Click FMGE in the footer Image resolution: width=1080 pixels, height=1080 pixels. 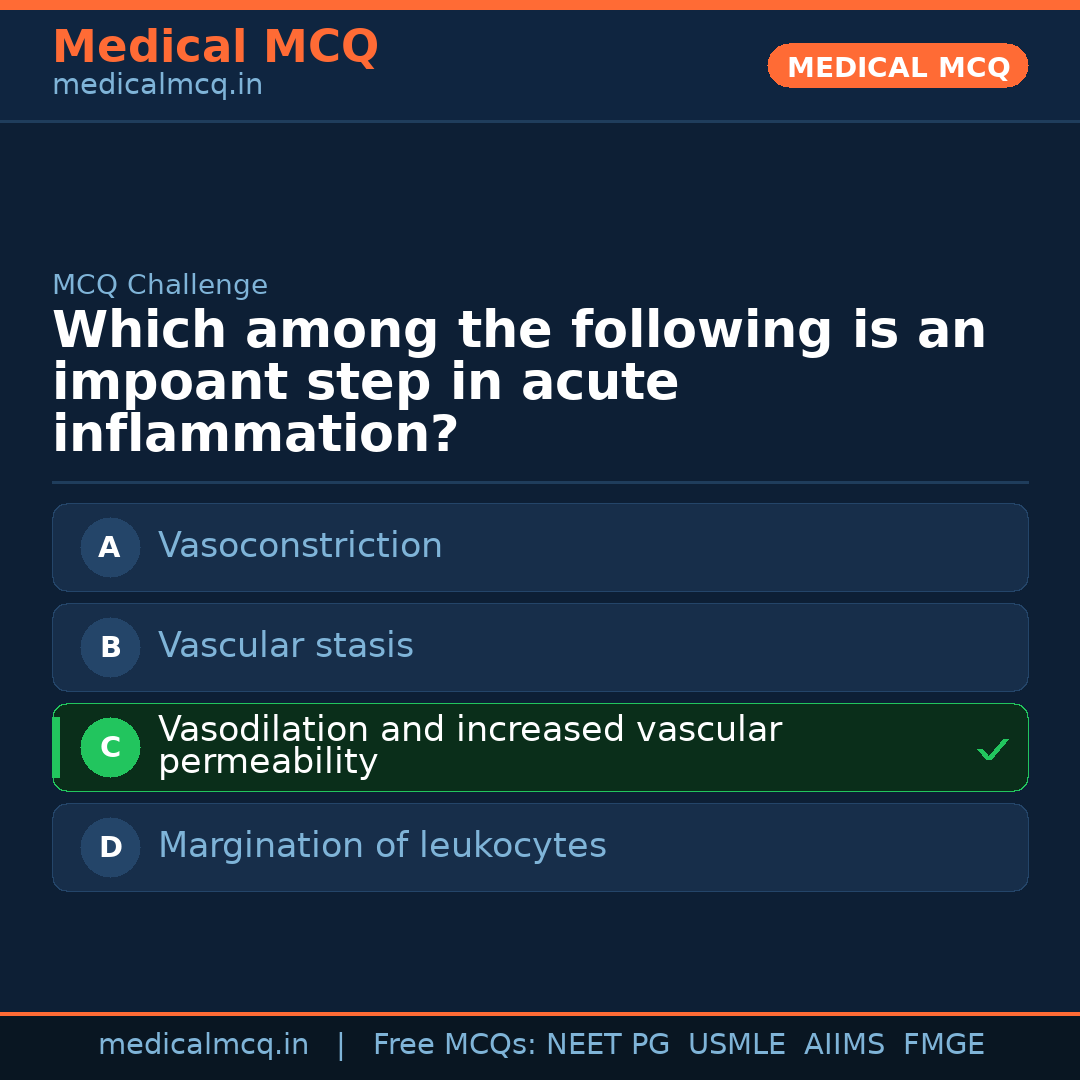944,1045
